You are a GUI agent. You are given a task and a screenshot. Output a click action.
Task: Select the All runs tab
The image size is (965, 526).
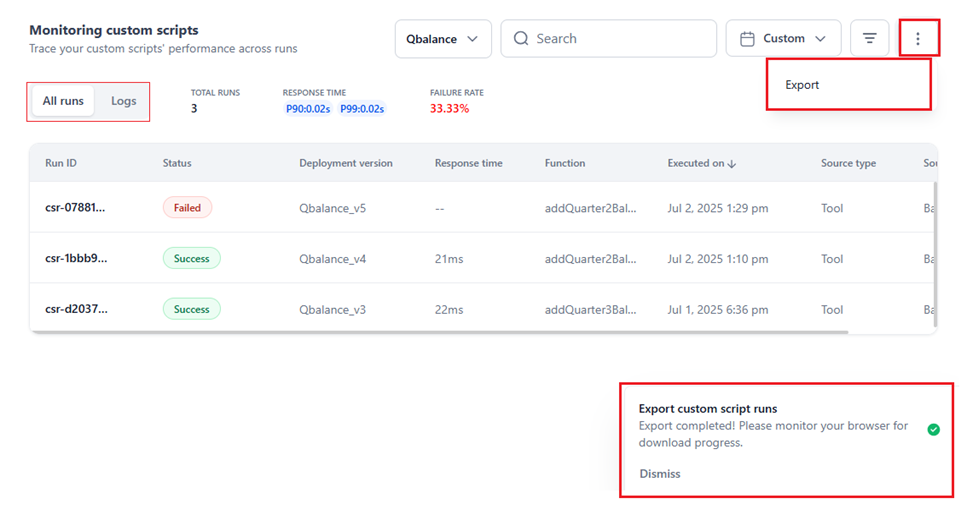(63, 101)
